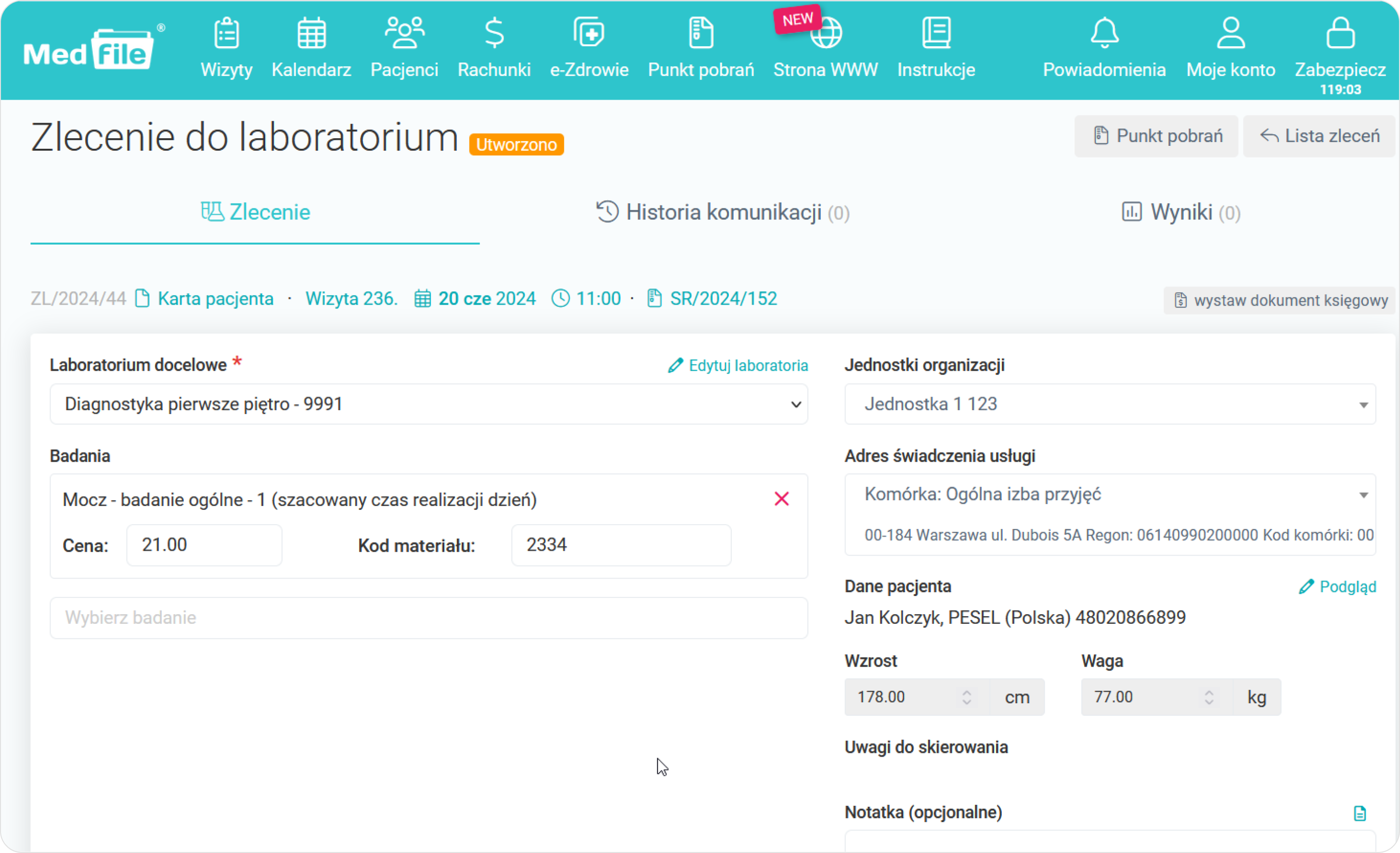
Task: Click document icon before Karta pacjenta
Action: coord(142,298)
